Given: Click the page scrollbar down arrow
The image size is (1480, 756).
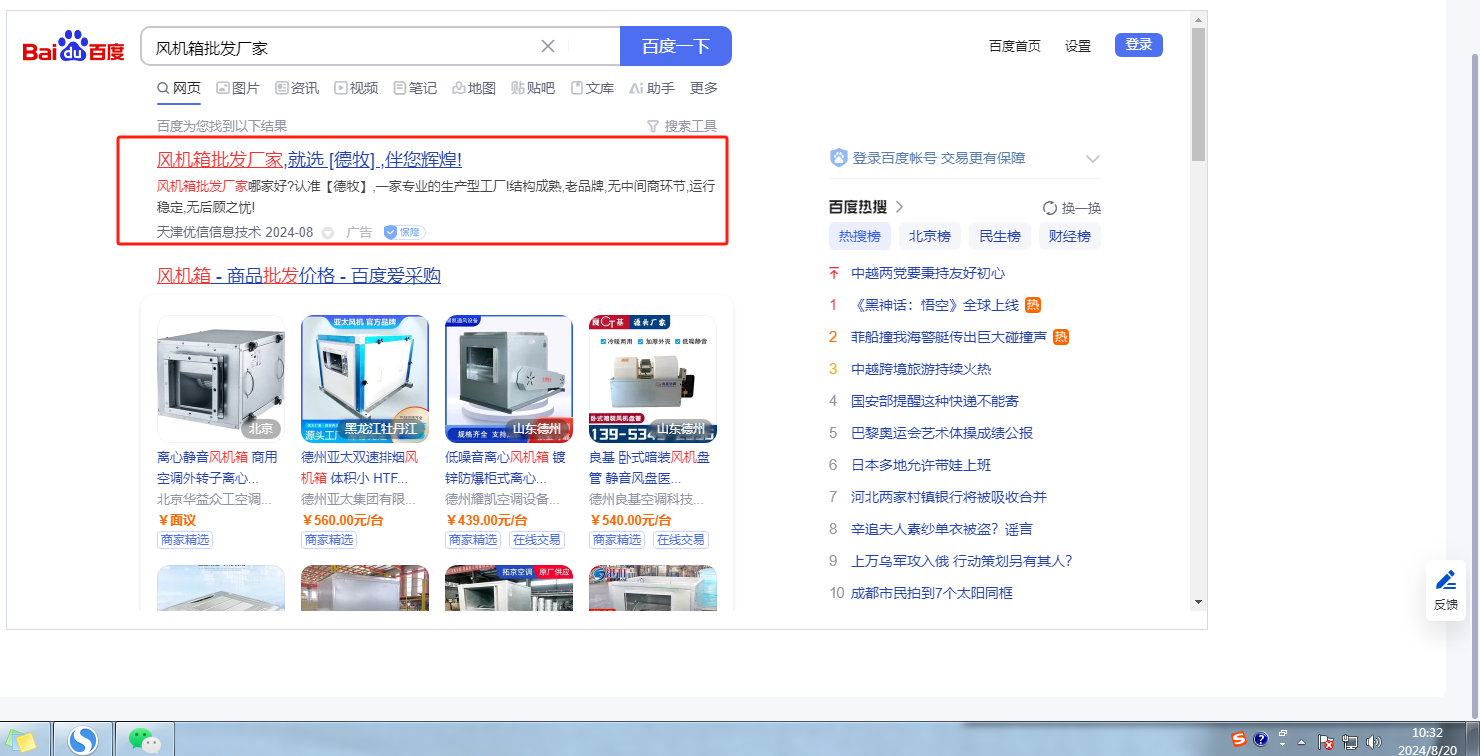Looking at the screenshot, I should (x=1198, y=602).
